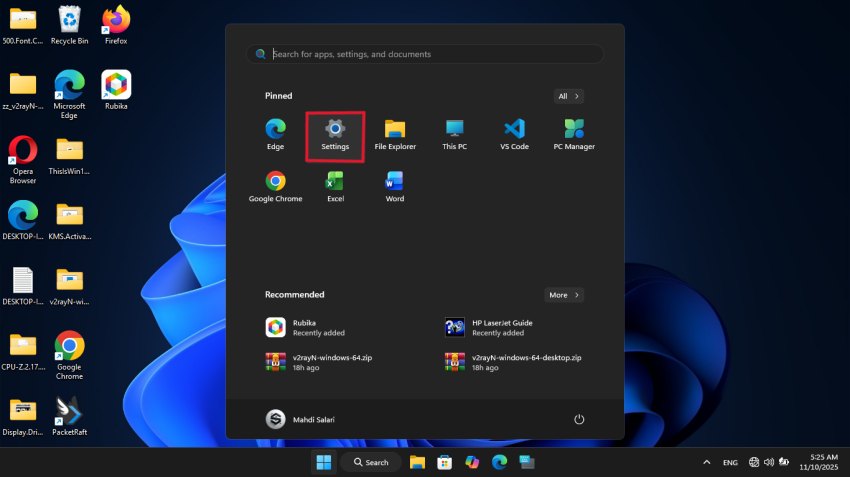Launch Copilot from taskbar
Viewport: 850px width, 477px height.
472,462
